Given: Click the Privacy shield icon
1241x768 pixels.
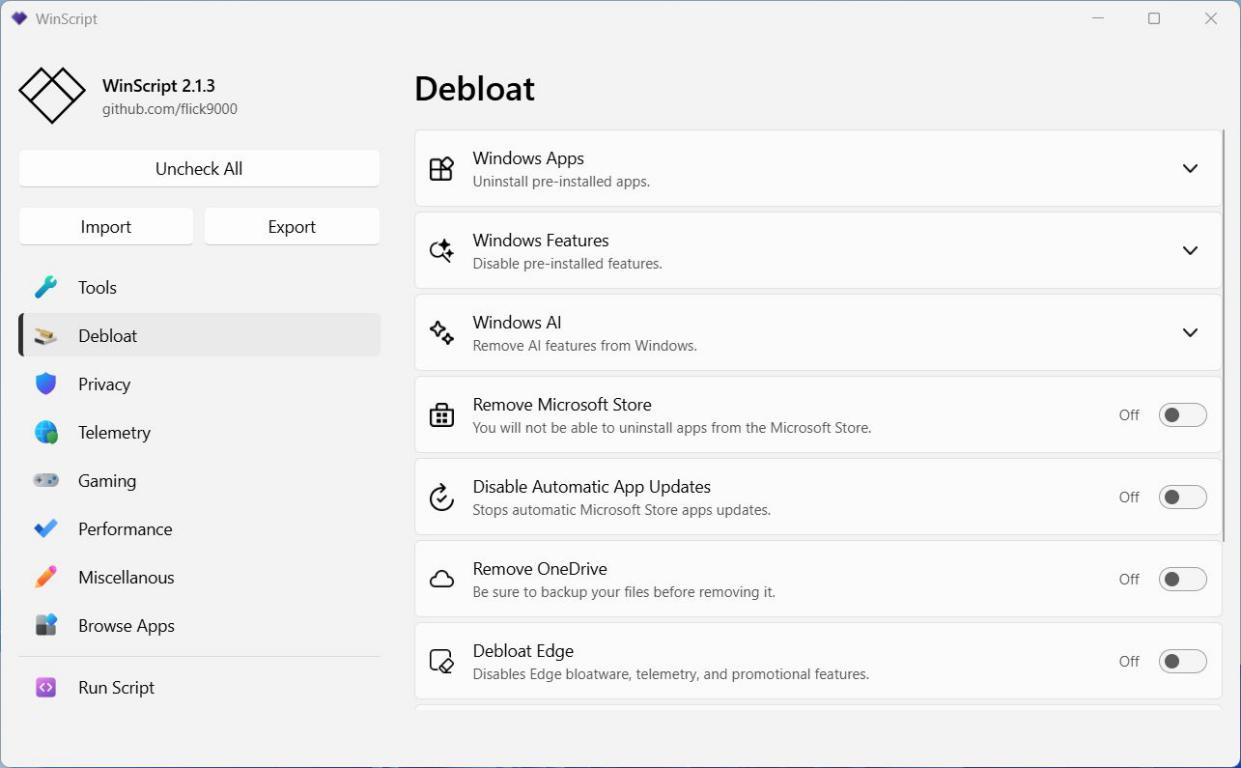Looking at the screenshot, I should pos(46,384).
